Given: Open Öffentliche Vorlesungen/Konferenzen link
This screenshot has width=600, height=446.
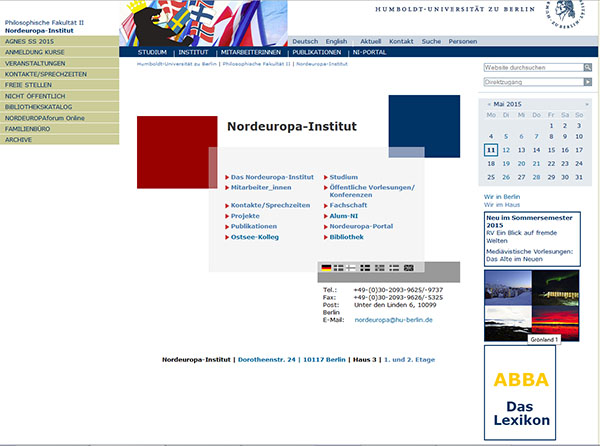Looking at the screenshot, I should tap(372, 191).
